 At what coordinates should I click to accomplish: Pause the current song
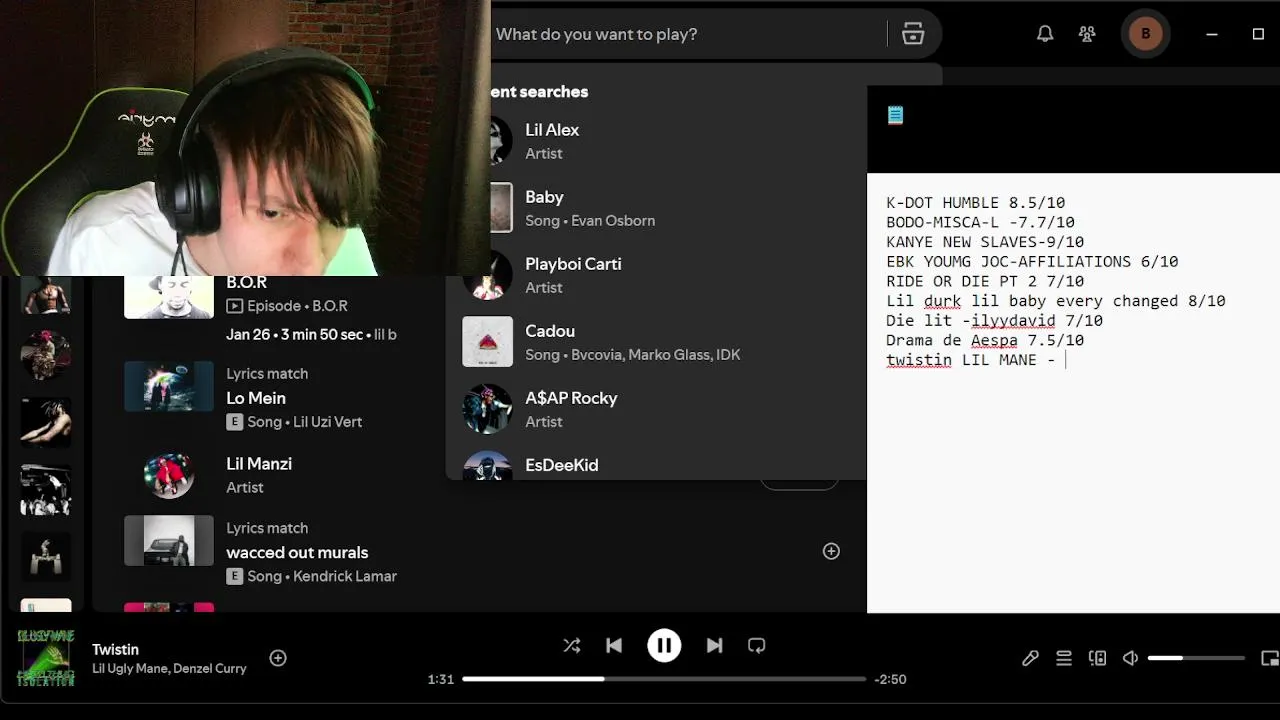coord(664,646)
